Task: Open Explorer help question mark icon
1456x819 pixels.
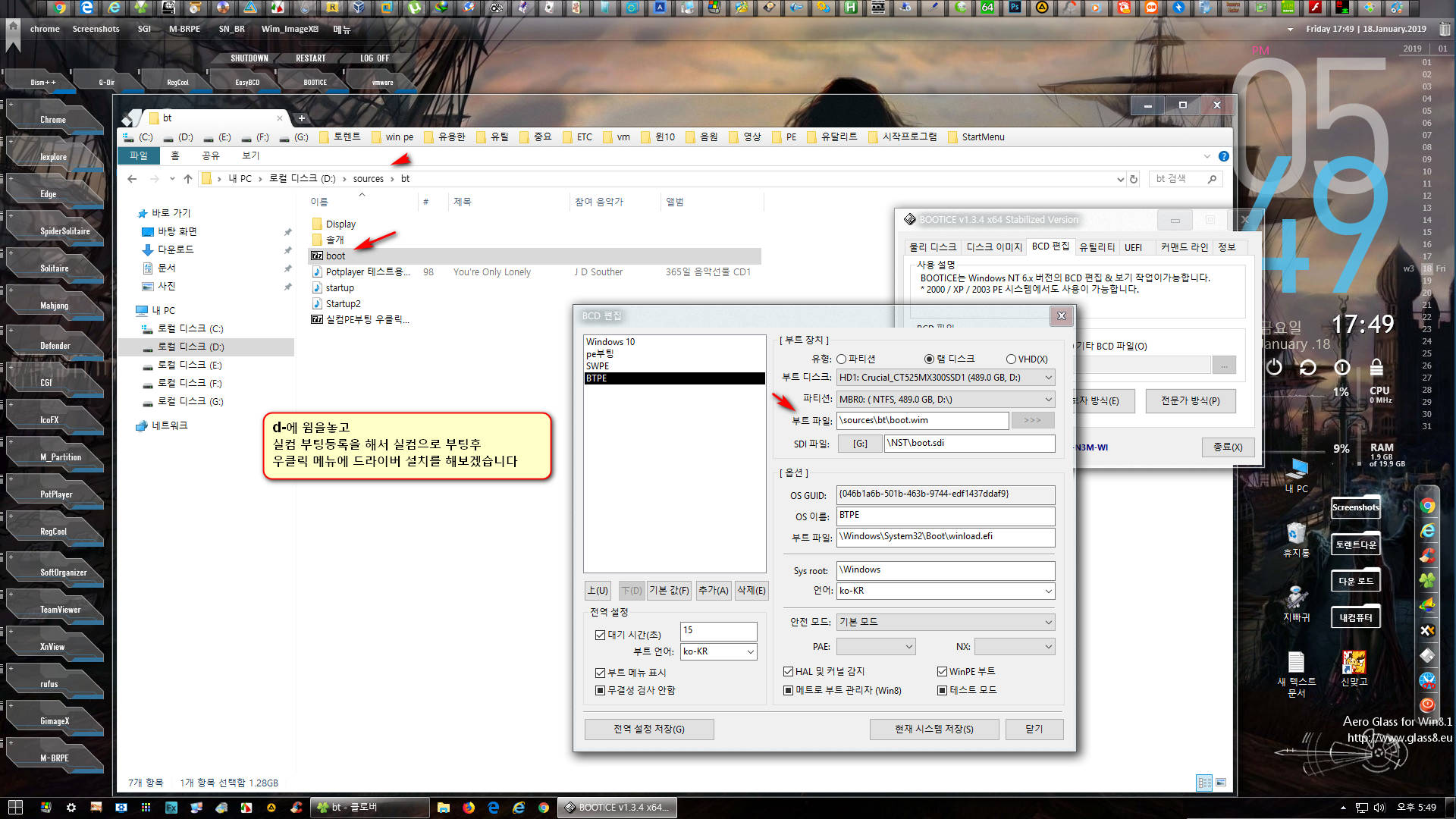Action: [x=1223, y=156]
